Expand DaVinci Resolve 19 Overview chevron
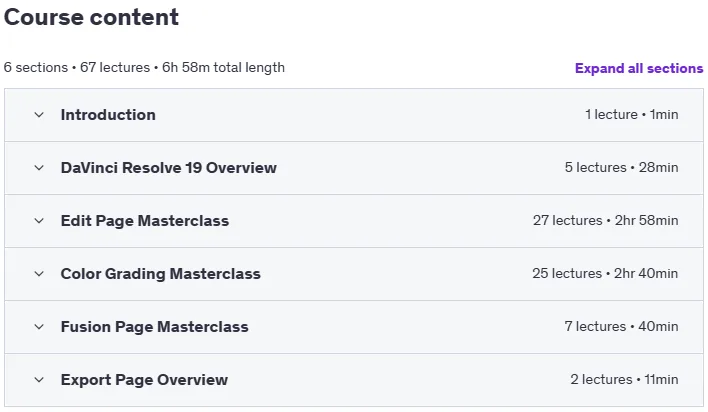The height and width of the screenshot is (412, 708). click(39, 168)
